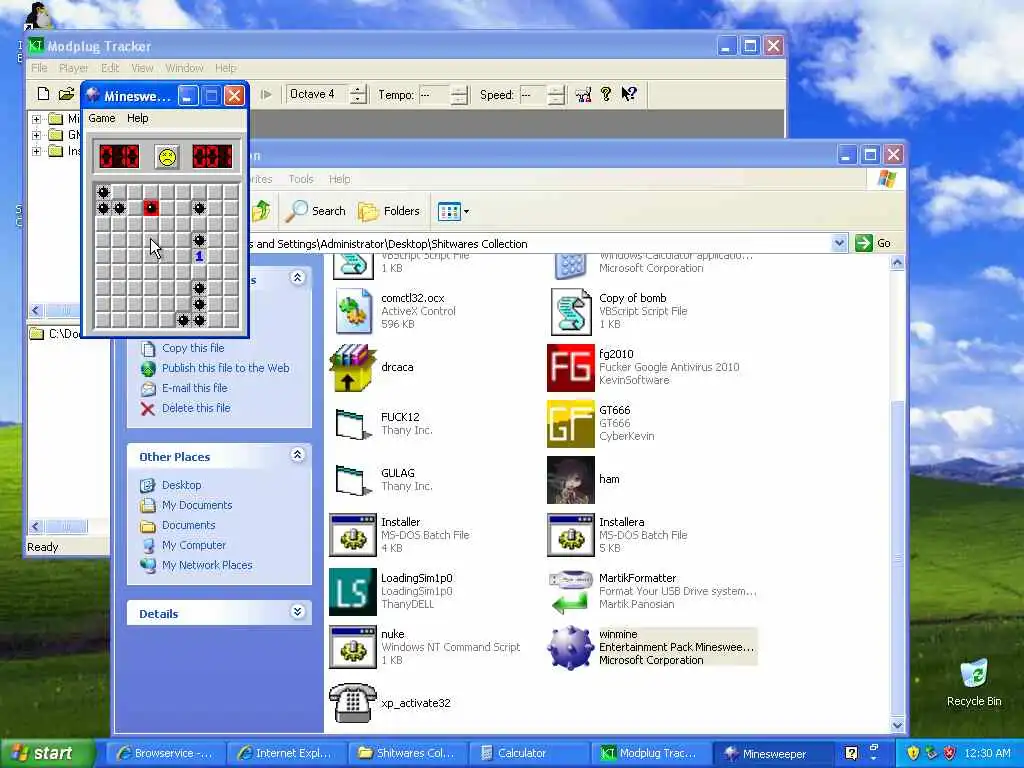Select the Installer batch file icon
Image resolution: width=1024 pixels, height=768 pixels.
(353, 536)
